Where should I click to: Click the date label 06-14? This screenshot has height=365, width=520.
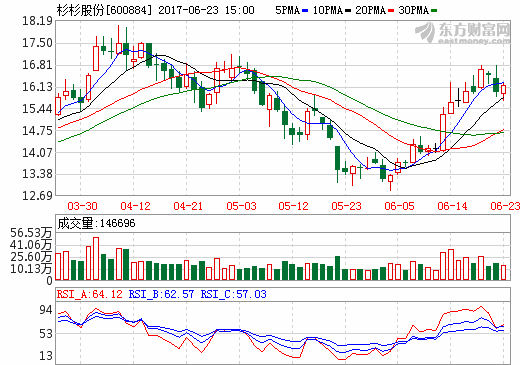(452, 206)
